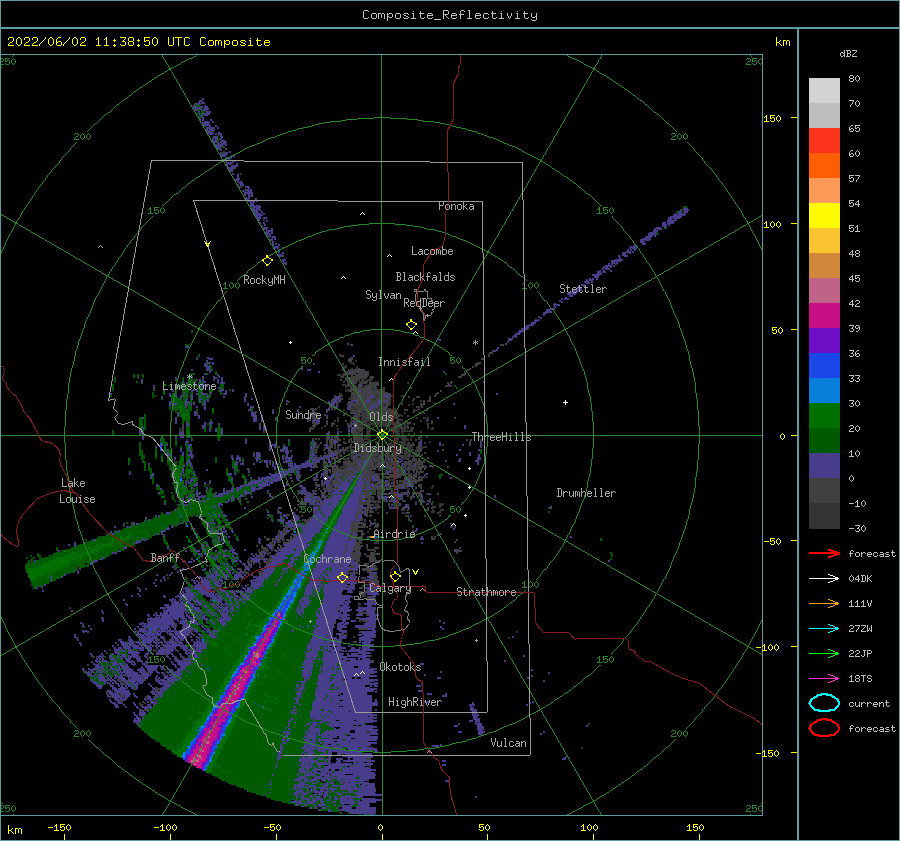Click the Vulcan label
The image size is (900, 841).
(x=508, y=743)
